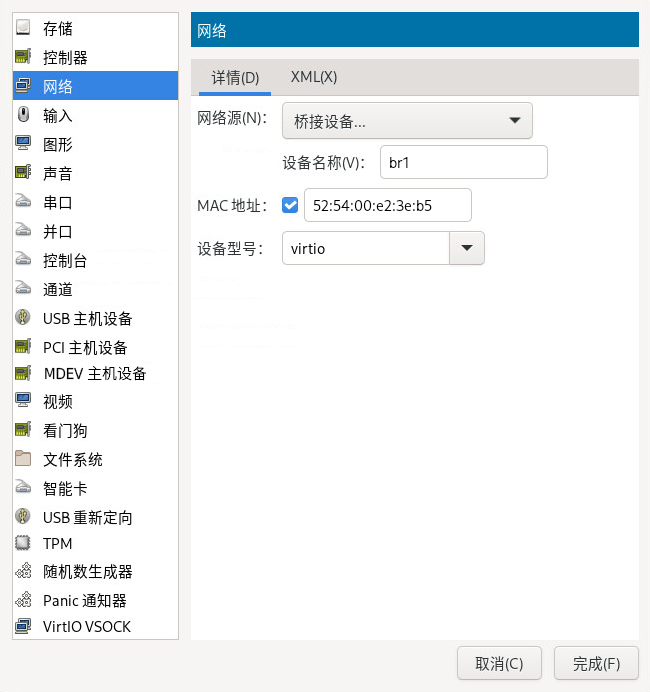Viewport: 650px width, 692px height.
Task: Expand the 设备型号 virtio dropdown arrow
Action: coord(467,248)
